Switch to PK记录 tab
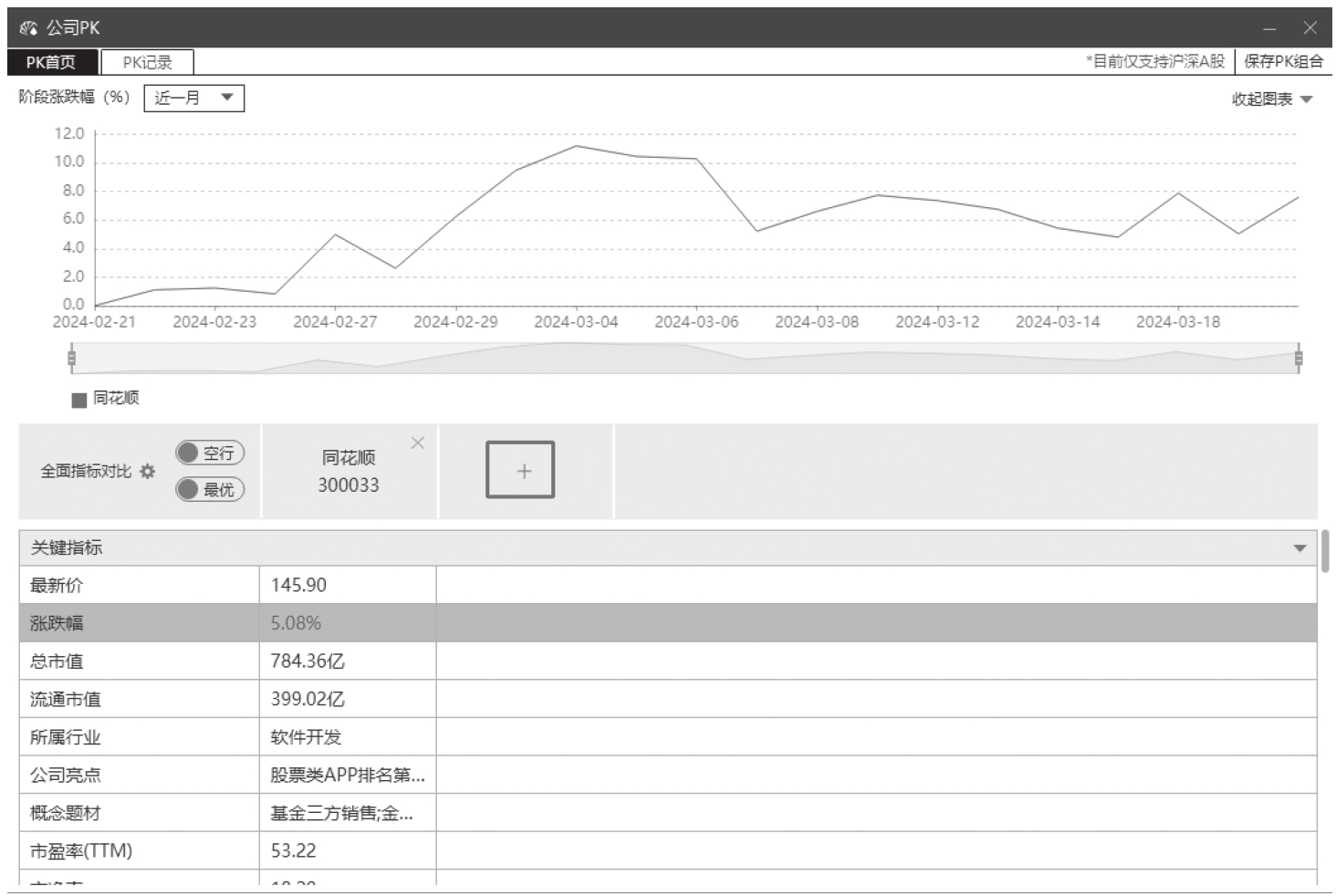This screenshot has width=1336, height=896. click(147, 62)
